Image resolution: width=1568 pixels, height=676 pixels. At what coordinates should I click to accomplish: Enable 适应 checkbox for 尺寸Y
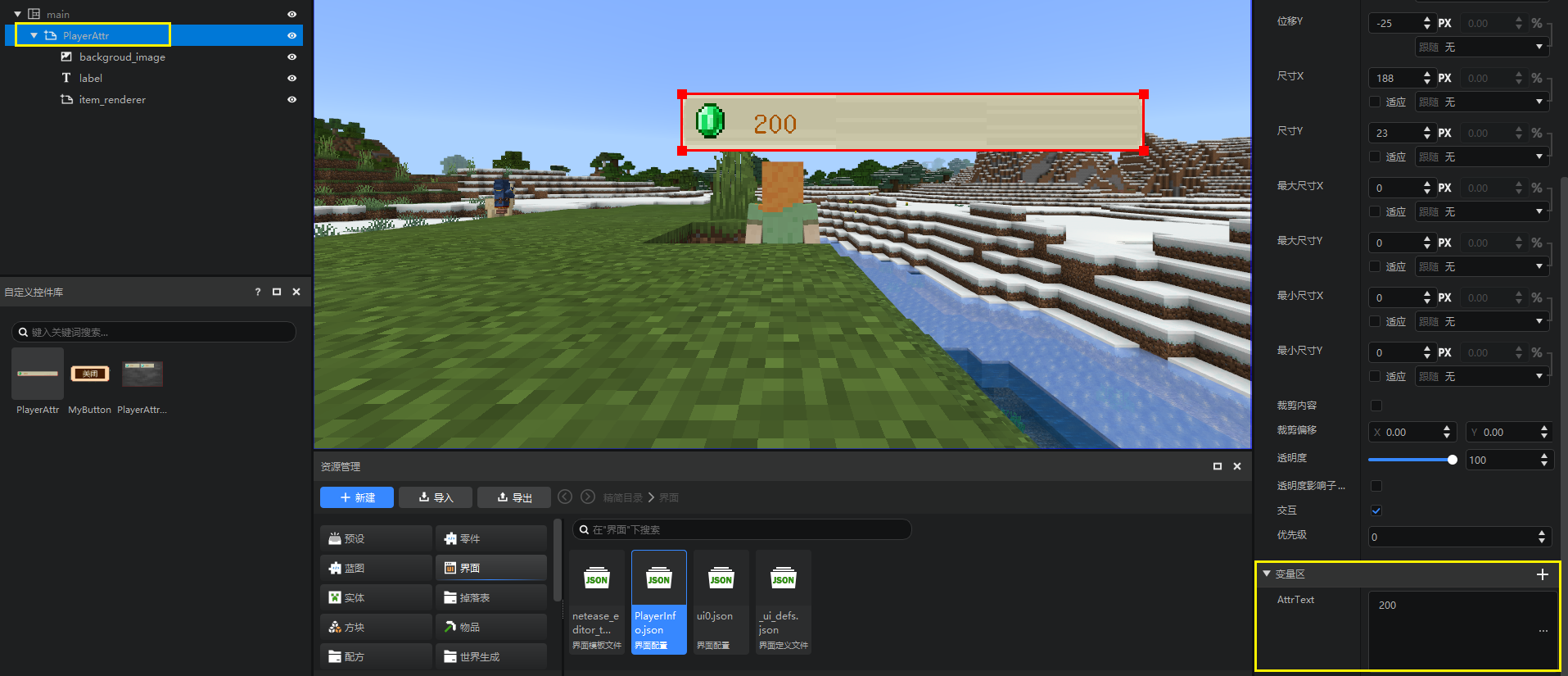click(x=1375, y=157)
